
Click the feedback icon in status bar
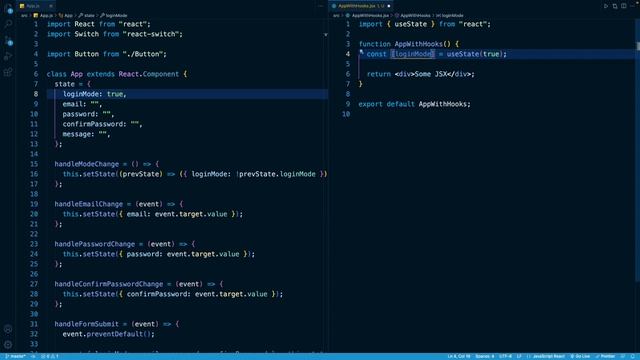(x=623, y=356)
